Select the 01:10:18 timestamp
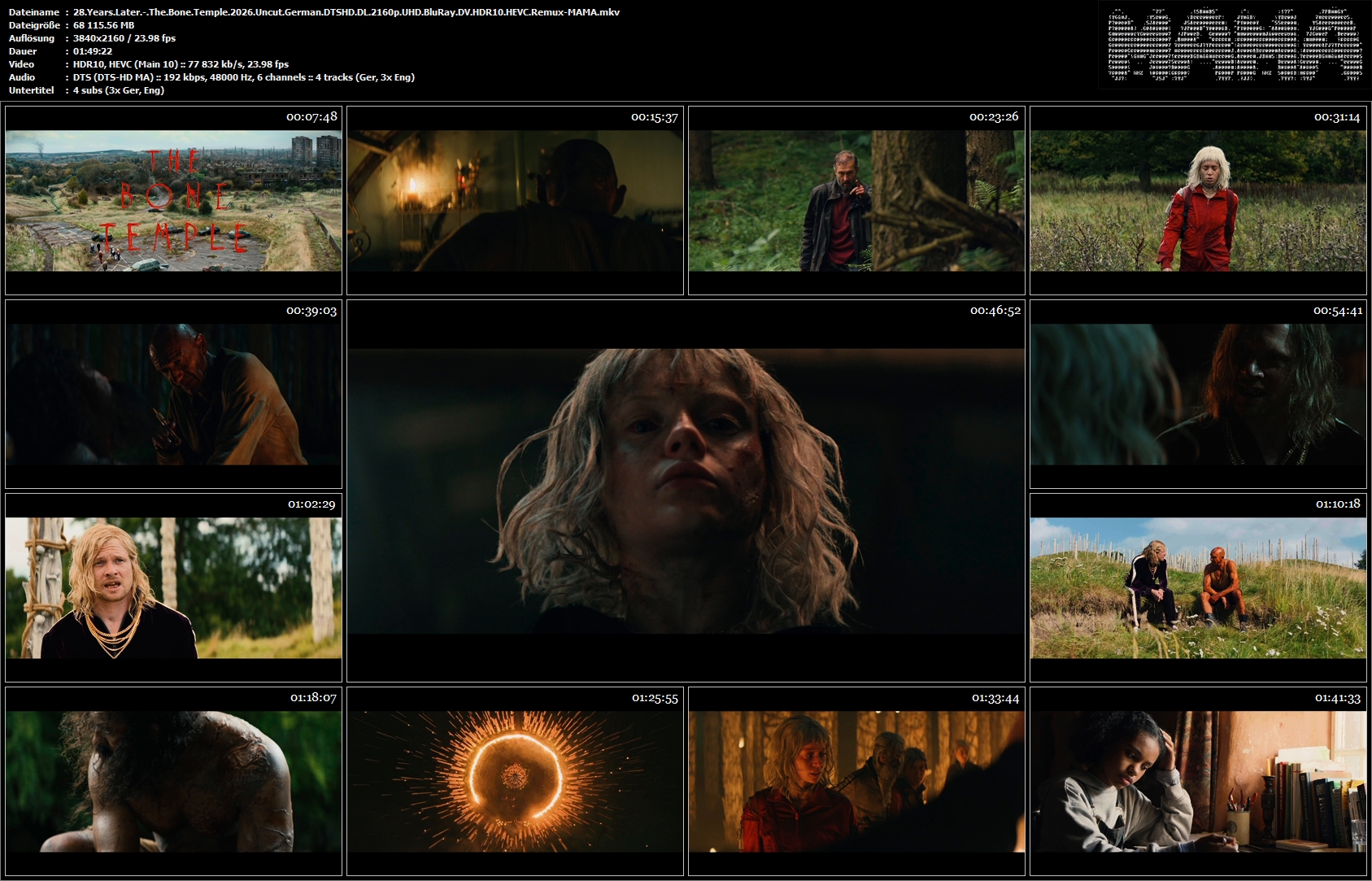Screen dimensions: 1372x881 [1339, 504]
